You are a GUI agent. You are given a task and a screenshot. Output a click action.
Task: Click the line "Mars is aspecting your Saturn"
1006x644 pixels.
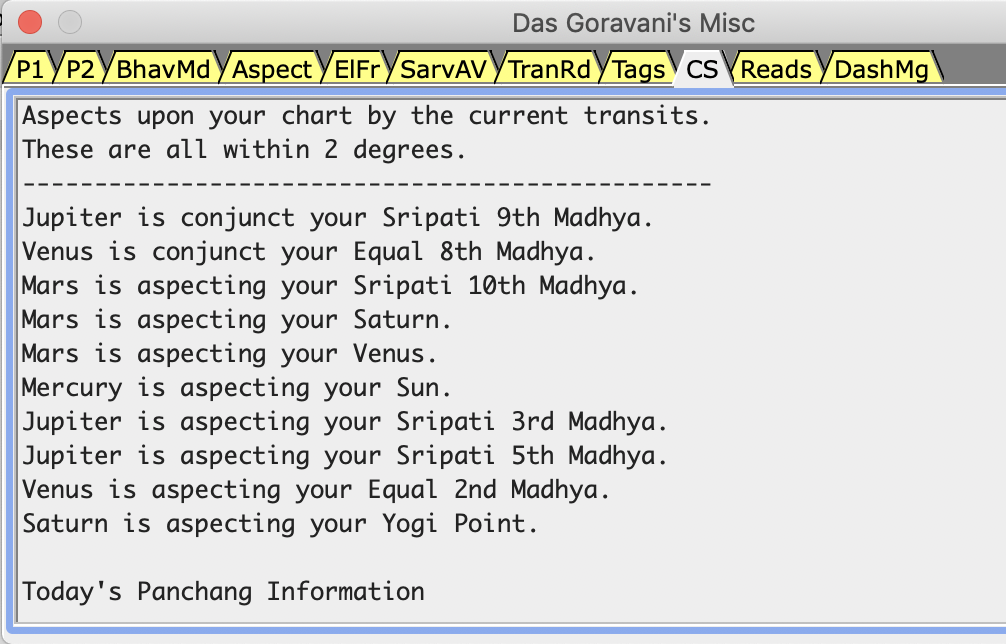[237, 320]
